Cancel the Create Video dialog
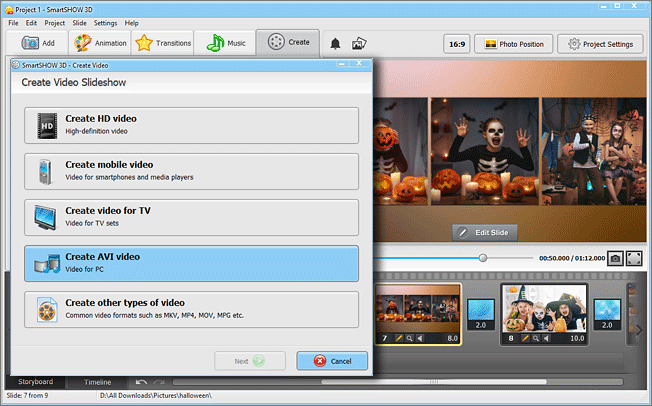Viewport: 652px width, 406px height. (x=332, y=361)
